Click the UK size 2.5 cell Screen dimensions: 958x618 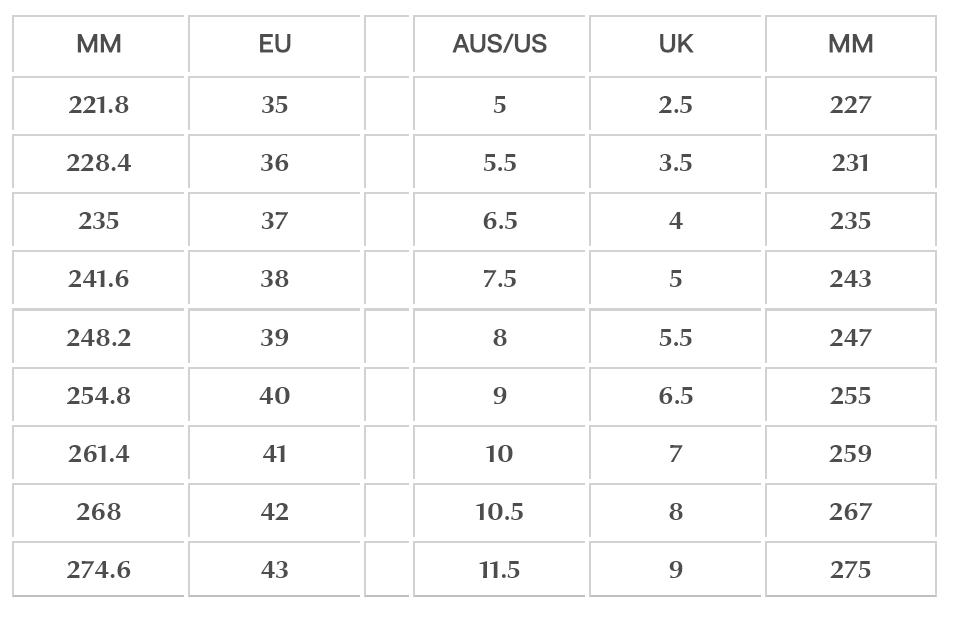(x=675, y=105)
